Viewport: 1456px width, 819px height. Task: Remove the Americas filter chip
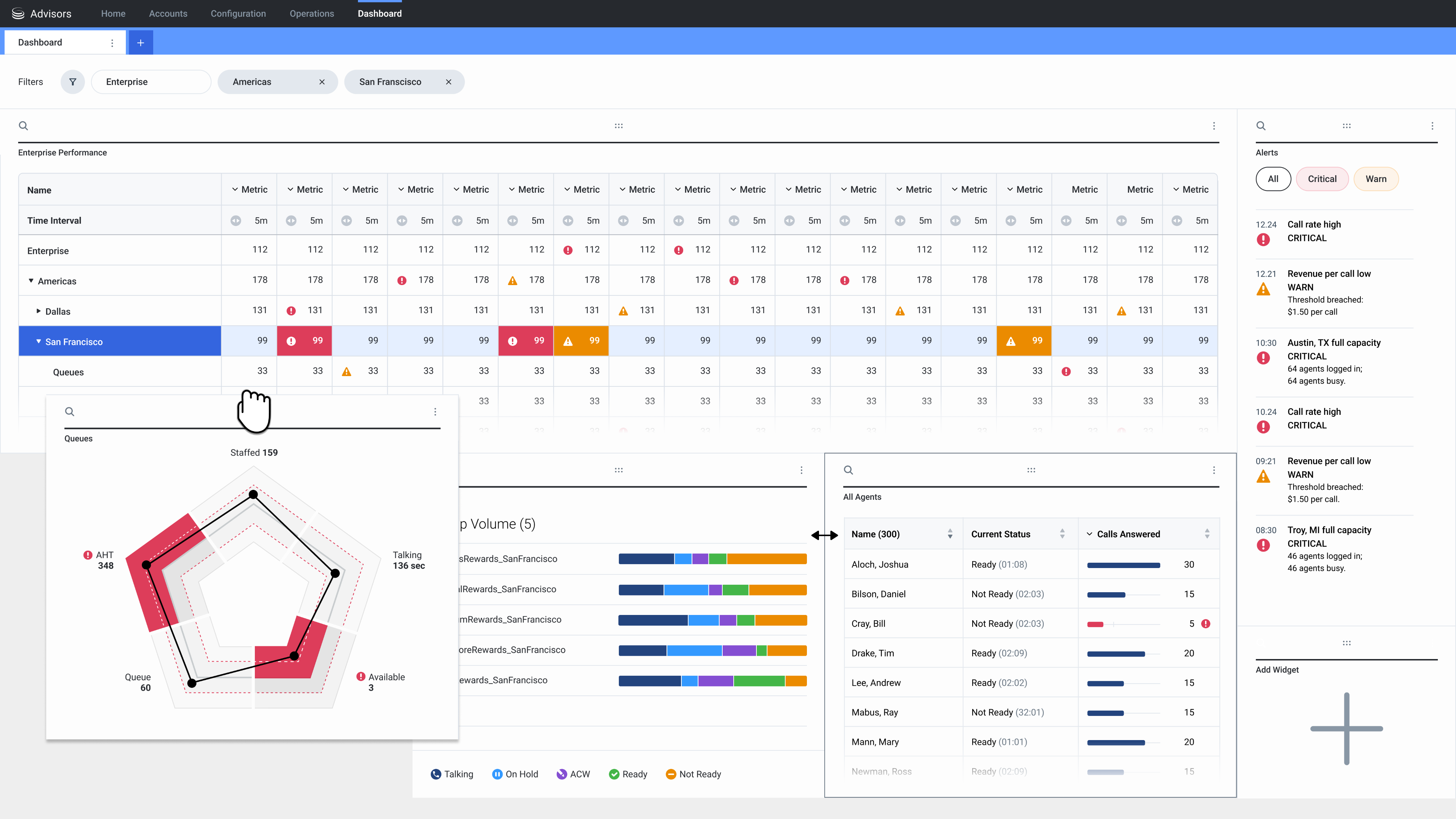pos(322,82)
